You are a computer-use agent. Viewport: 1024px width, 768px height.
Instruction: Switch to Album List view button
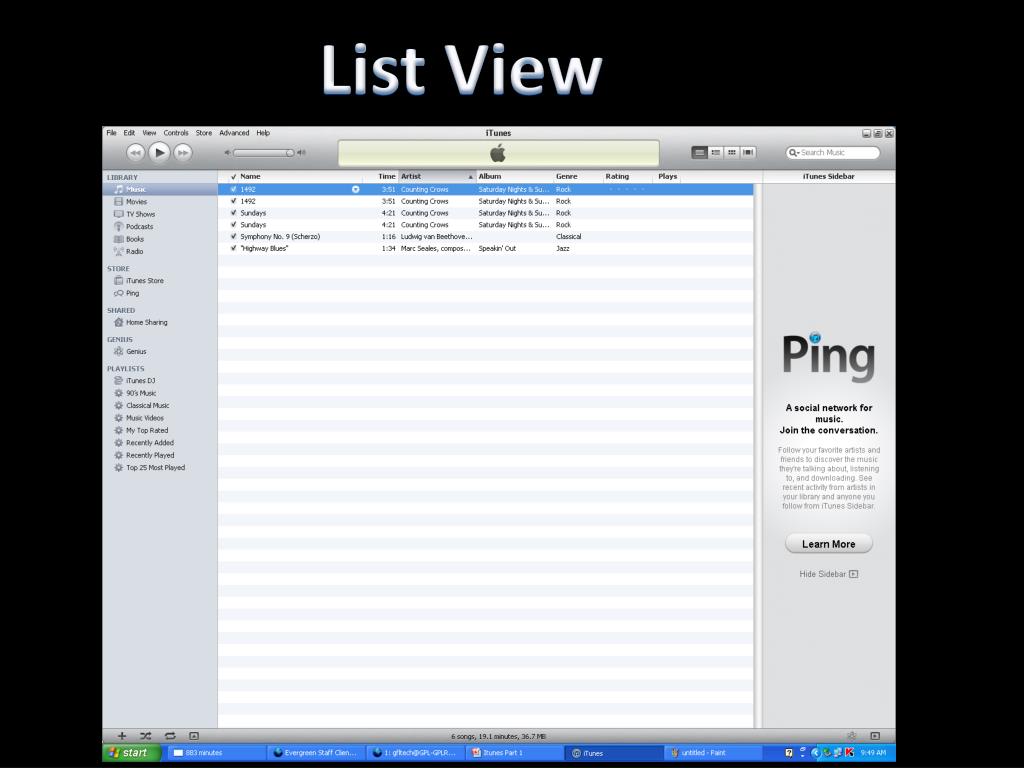coord(716,152)
